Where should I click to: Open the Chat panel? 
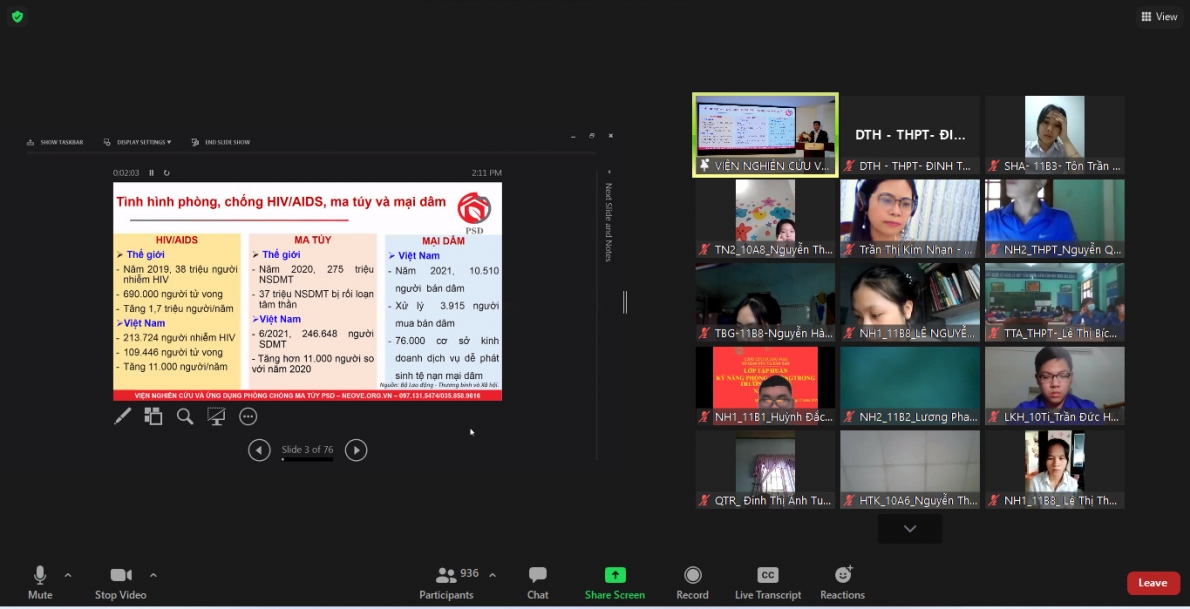pyautogui.click(x=537, y=581)
